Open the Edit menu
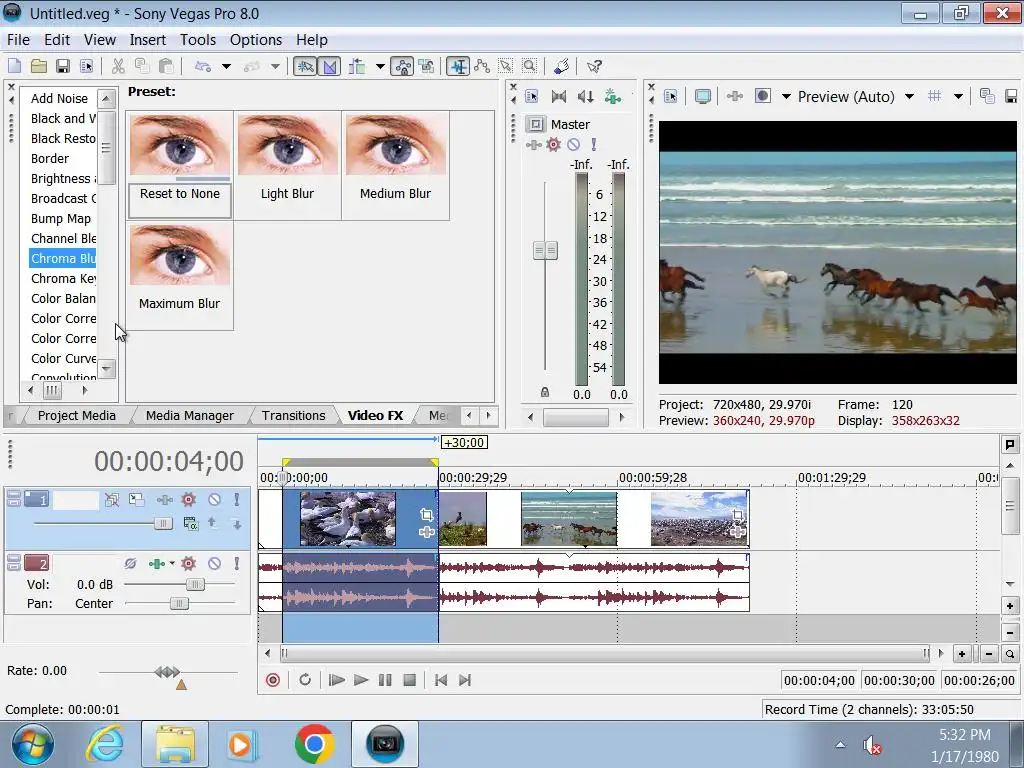Viewport: 1024px width, 768px height. 57,40
